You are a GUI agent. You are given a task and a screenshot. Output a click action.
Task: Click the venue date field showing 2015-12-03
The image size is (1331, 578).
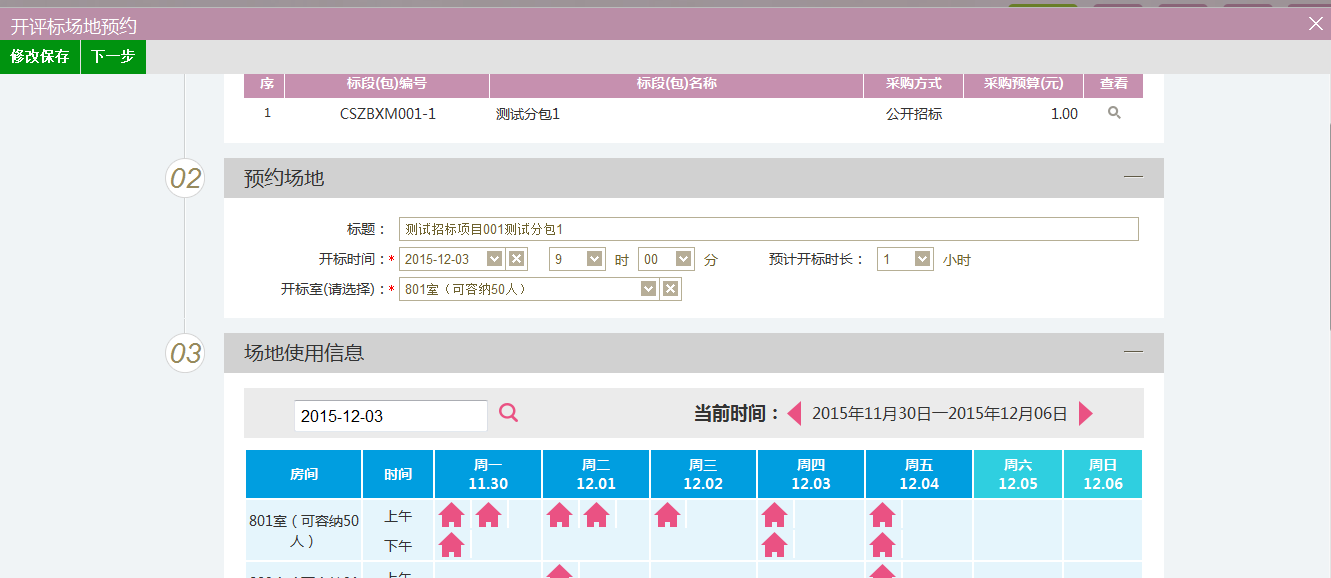pos(390,416)
